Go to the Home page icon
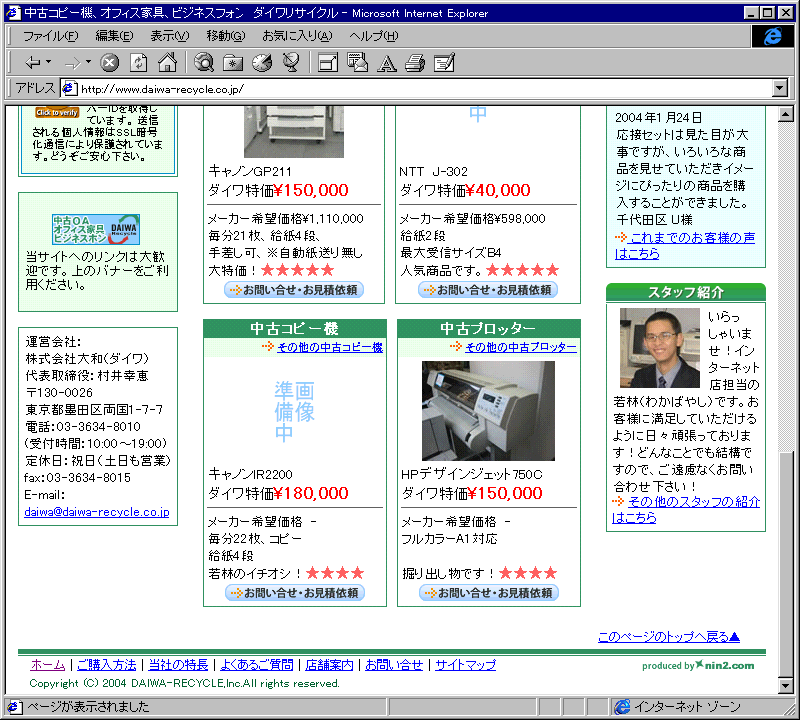The height and width of the screenshot is (720, 800). [167, 63]
